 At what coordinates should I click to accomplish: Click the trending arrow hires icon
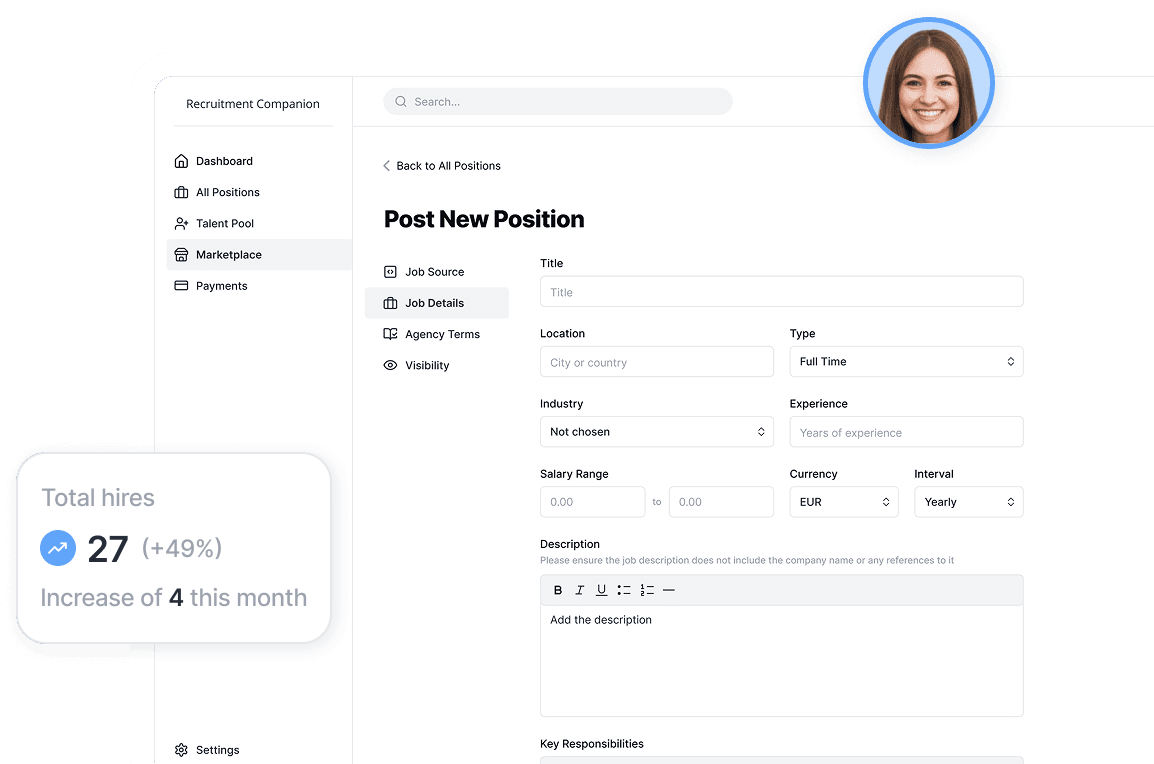pyautogui.click(x=58, y=548)
